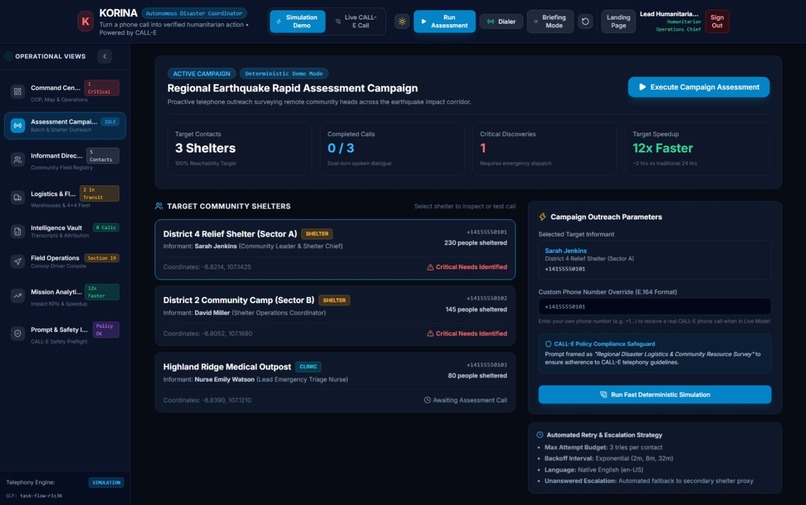
Task: Click the Sign Out button
Action: coord(717,22)
